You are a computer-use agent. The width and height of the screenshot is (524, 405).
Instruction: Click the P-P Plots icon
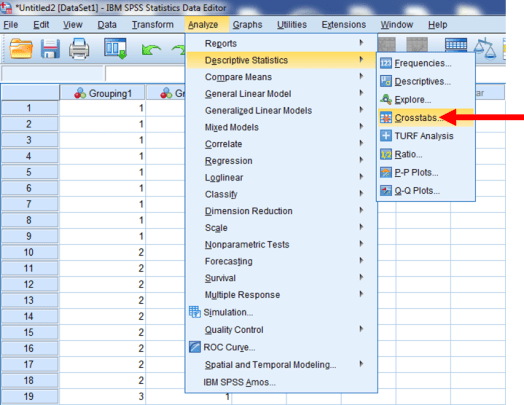(386, 172)
